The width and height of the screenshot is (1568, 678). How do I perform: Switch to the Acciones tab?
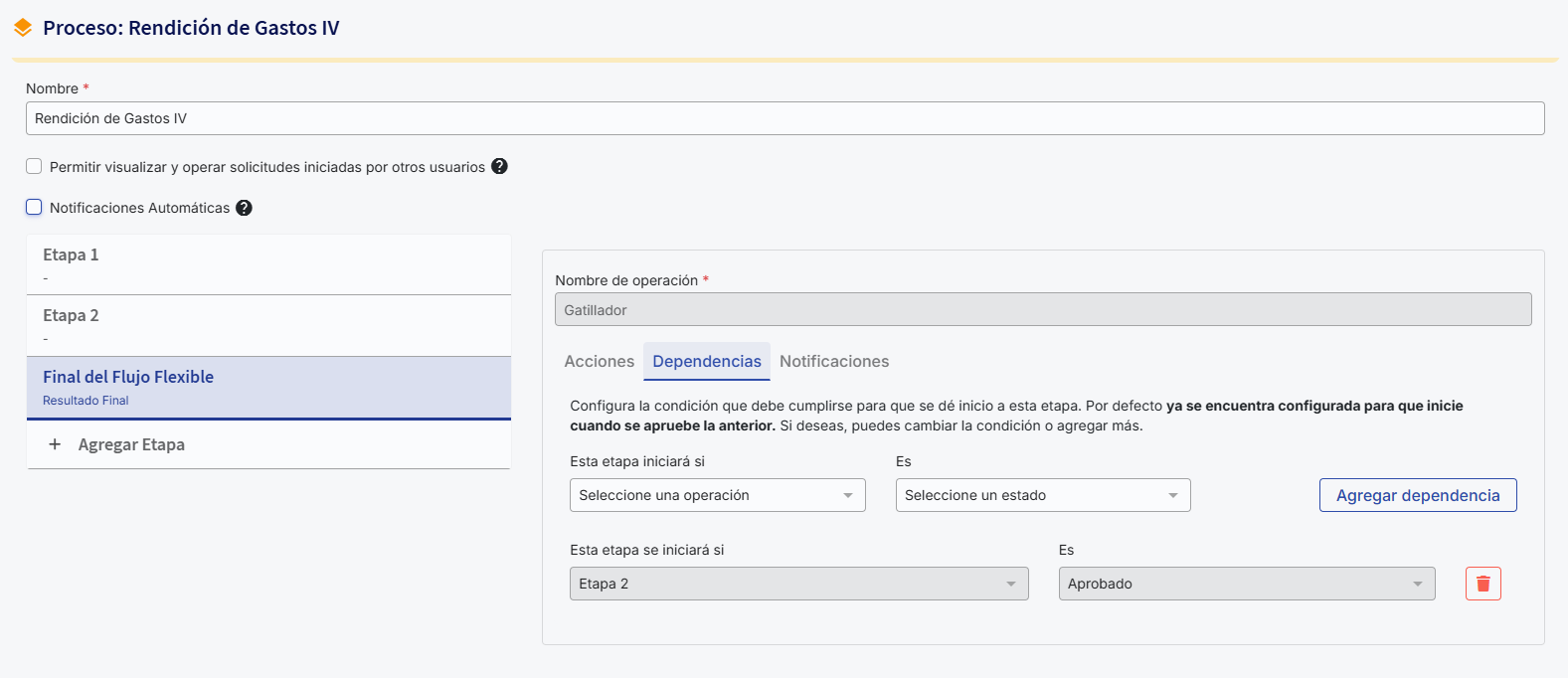click(599, 361)
